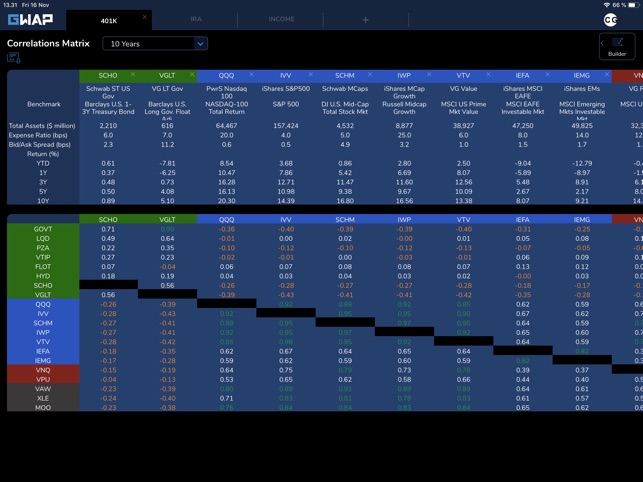Screen dimensions: 643x482
Task: Remove the IVV column with its X
Action: point(310,74)
